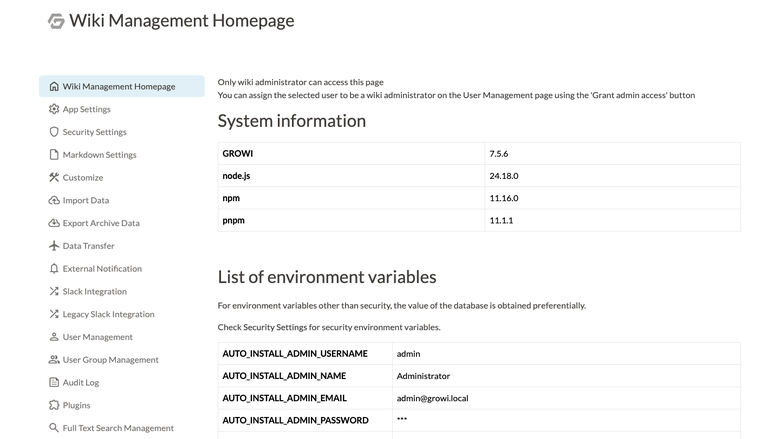Click the shuffle icon next to Slack Integration
The height and width of the screenshot is (439, 780).
click(54, 291)
